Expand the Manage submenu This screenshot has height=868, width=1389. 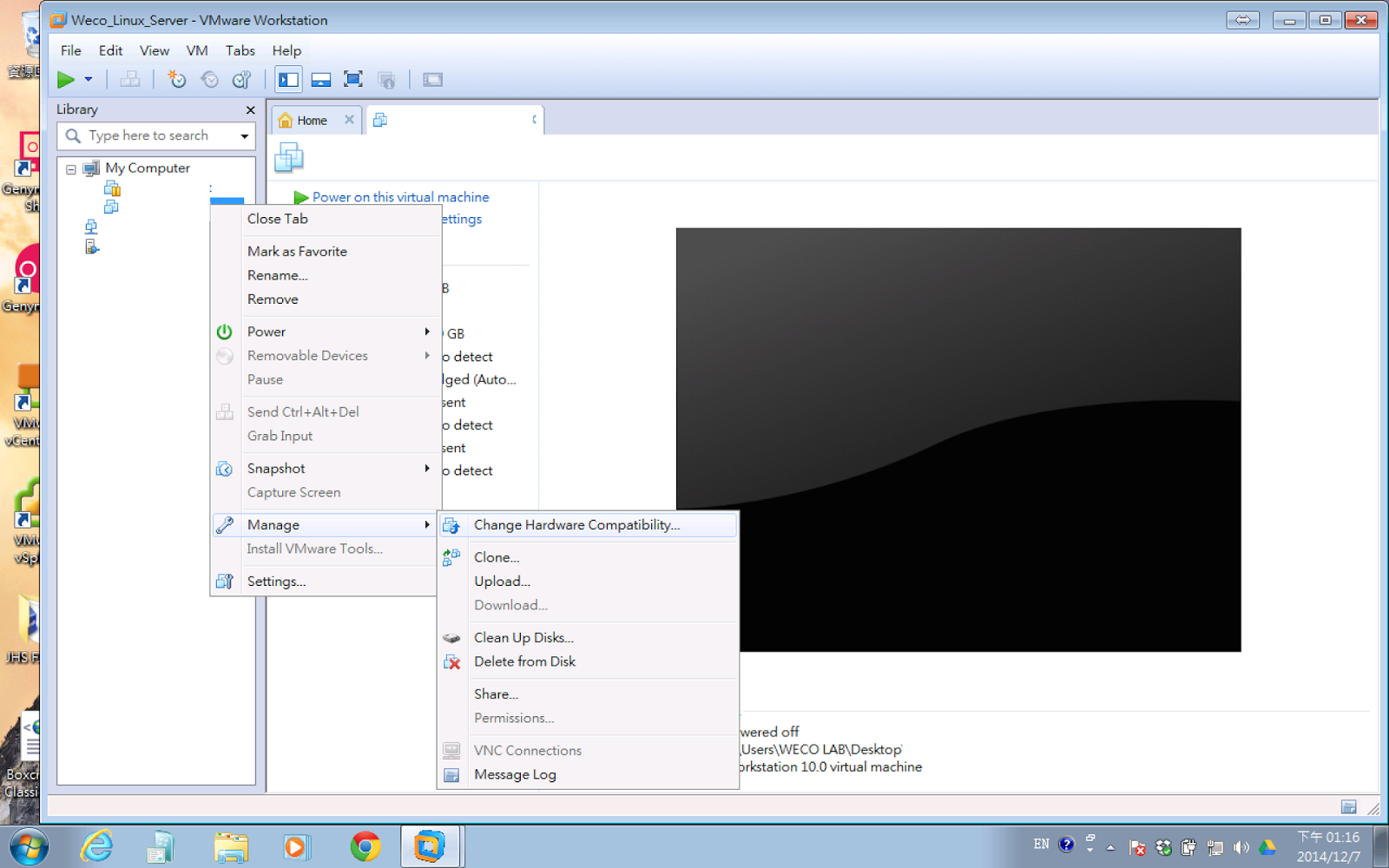click(x=326, y=525)
